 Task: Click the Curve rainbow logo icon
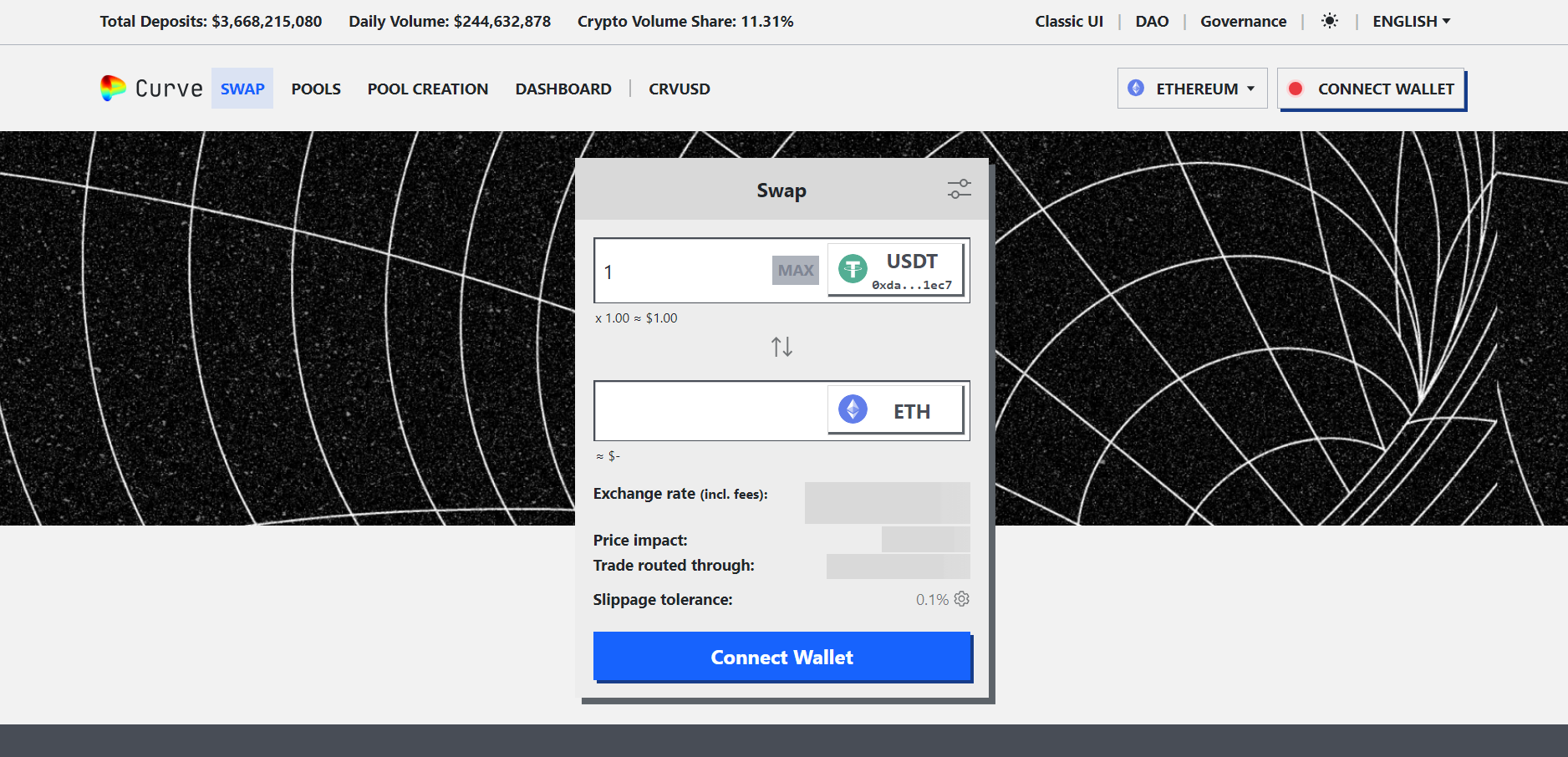coord(113,88)
